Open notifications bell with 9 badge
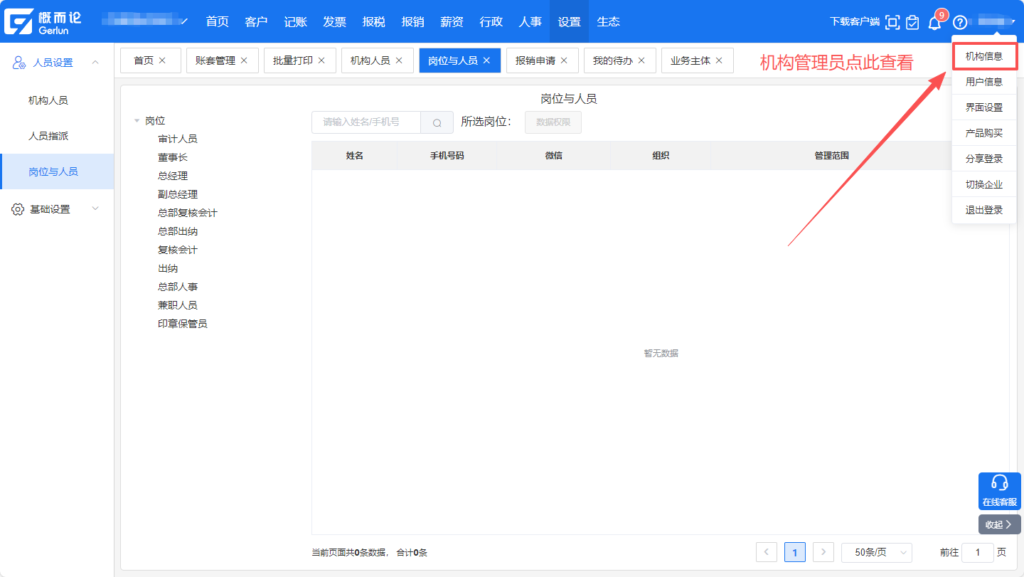Image resolution: width=1024 pixels, height=577 pixels. (x=935, y=22)
